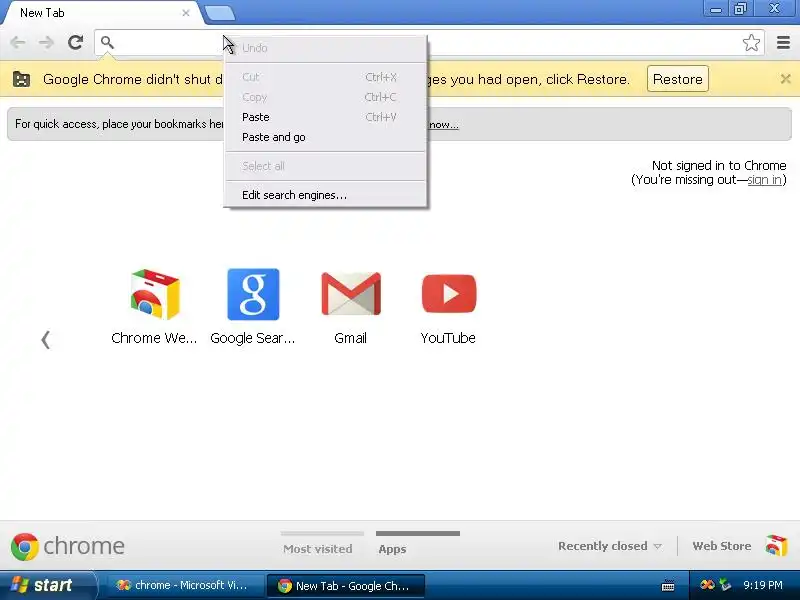Reload the page with refresh icon
This screenshot has width=800, height=600.
(x=76, y=42)
